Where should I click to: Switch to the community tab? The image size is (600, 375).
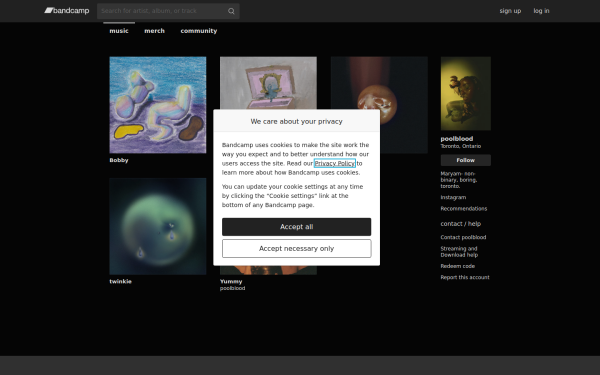199,31
